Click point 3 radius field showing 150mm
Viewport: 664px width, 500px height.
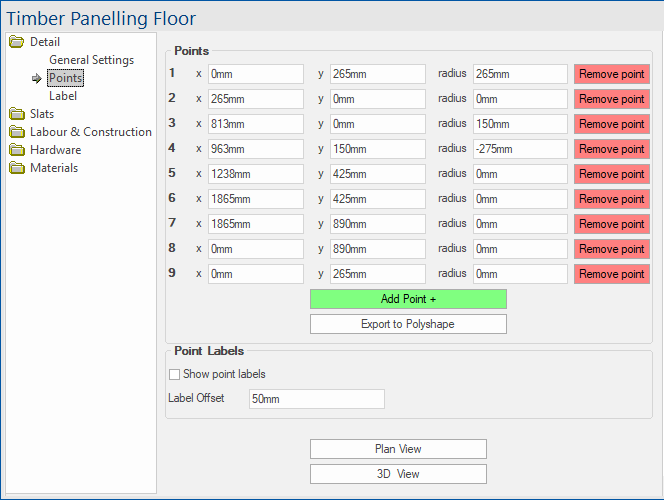coord(520,124)
